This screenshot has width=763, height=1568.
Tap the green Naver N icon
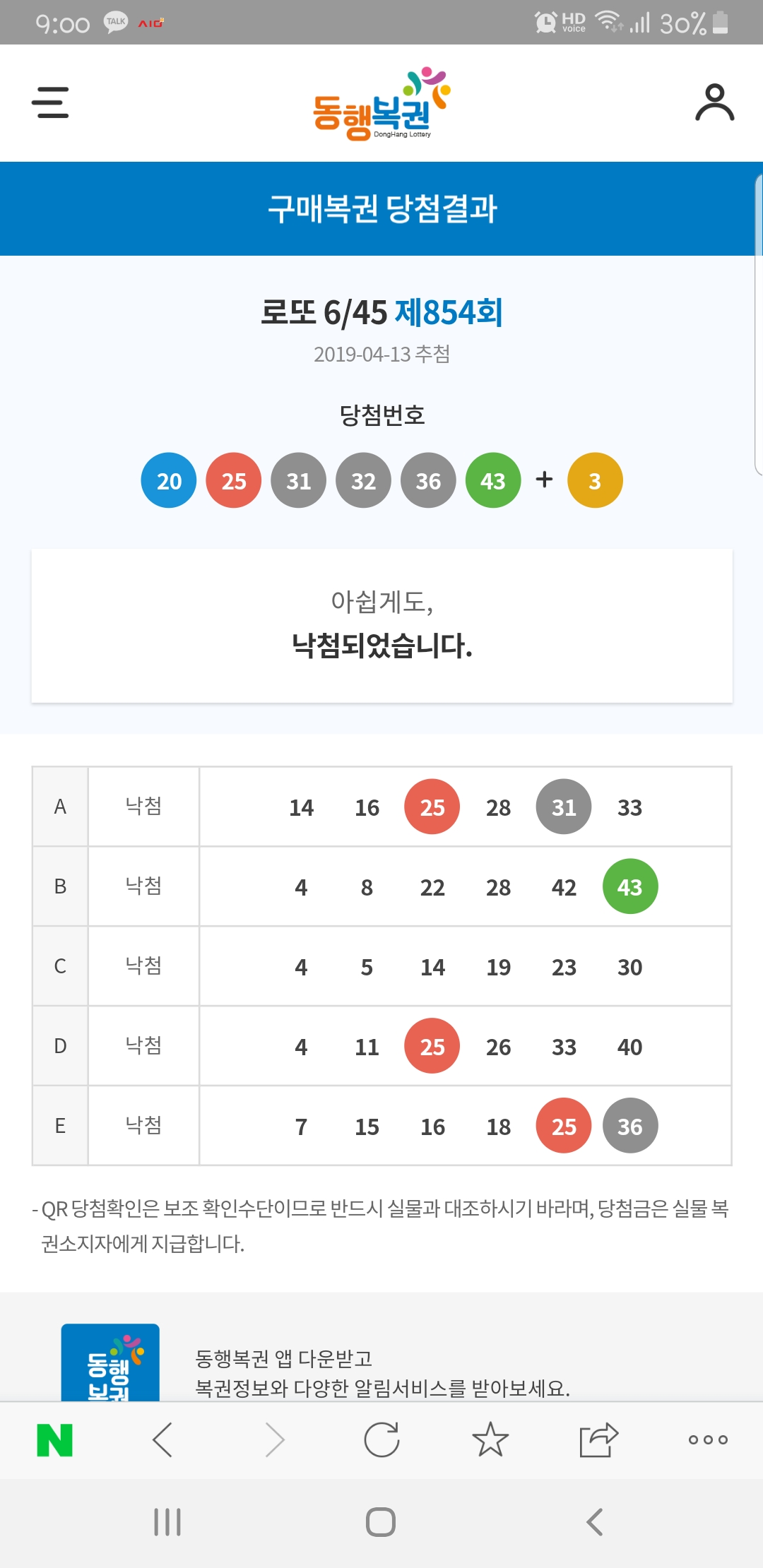[54, 1440]
